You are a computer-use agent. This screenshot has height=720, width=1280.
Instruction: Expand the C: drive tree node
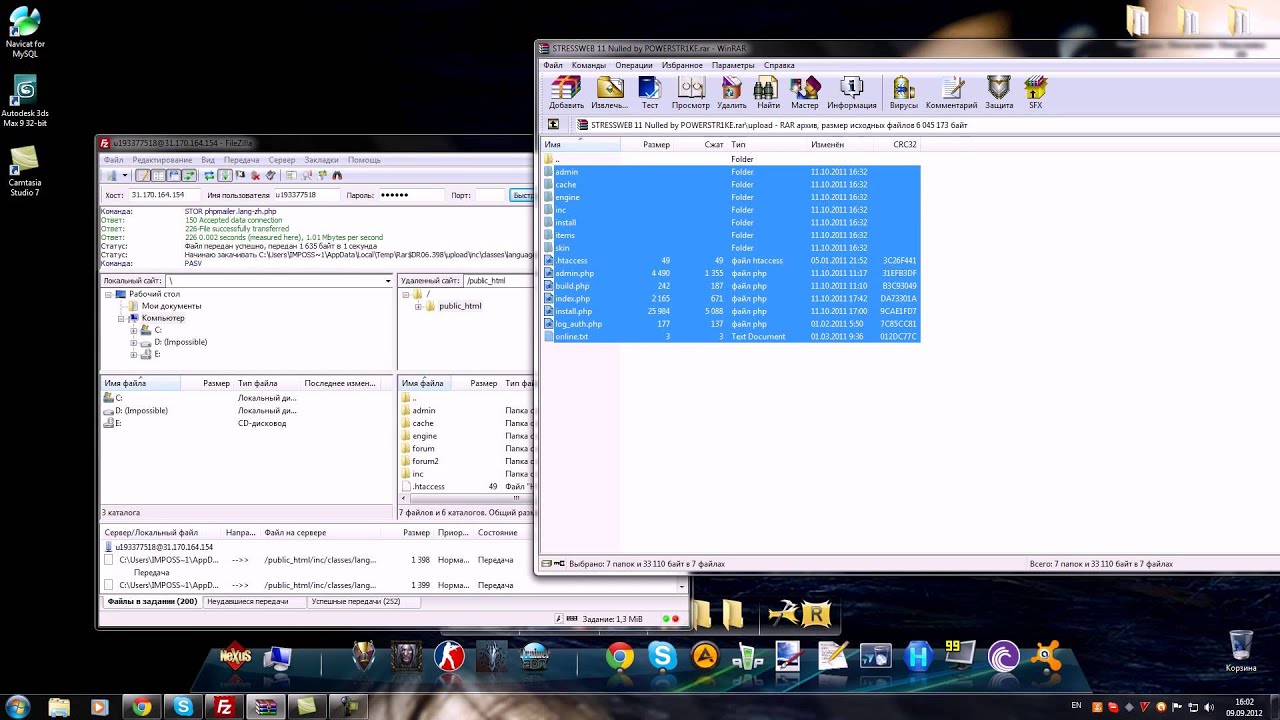point(133,330)
